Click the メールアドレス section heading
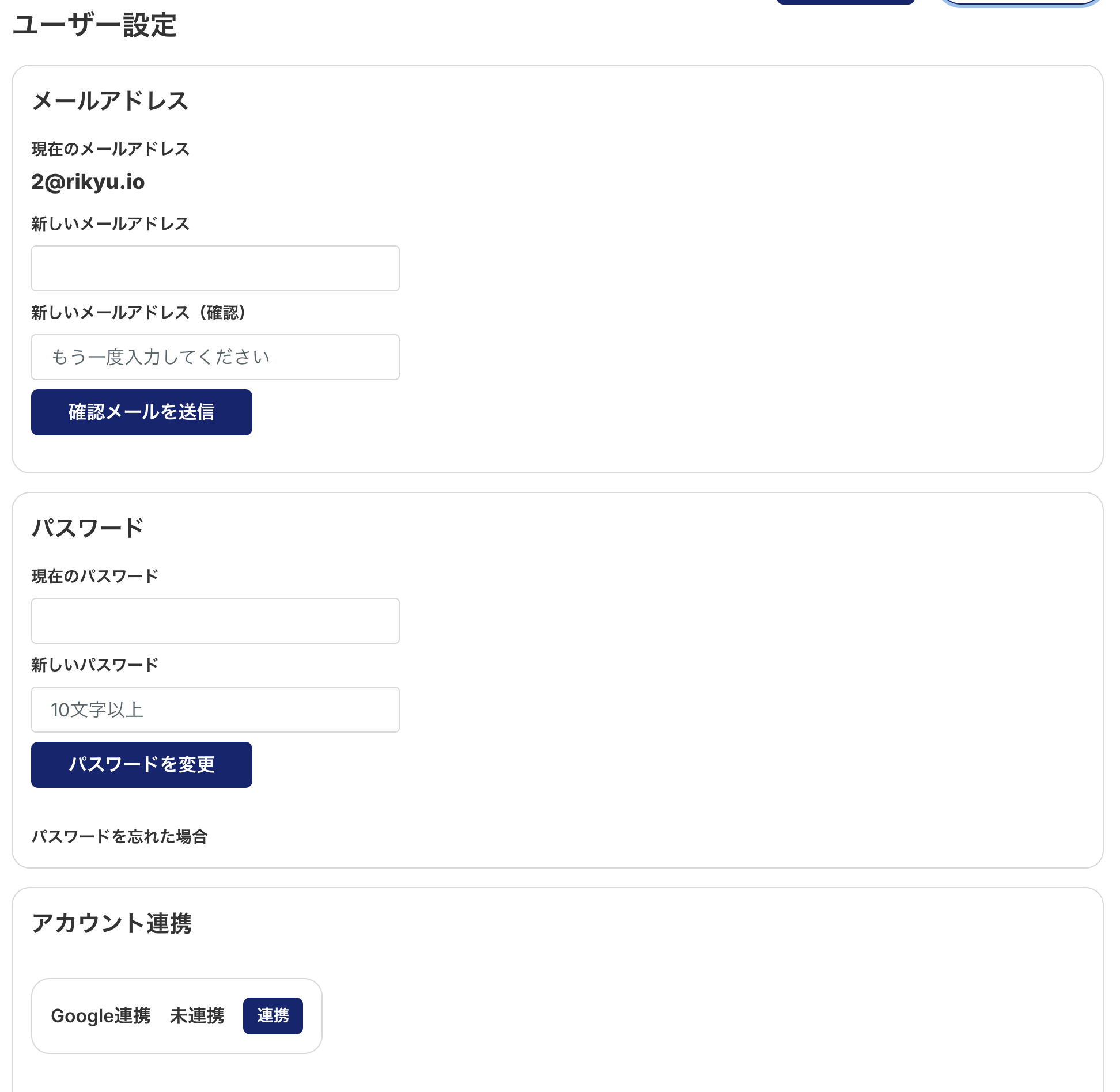 (110, 101)
